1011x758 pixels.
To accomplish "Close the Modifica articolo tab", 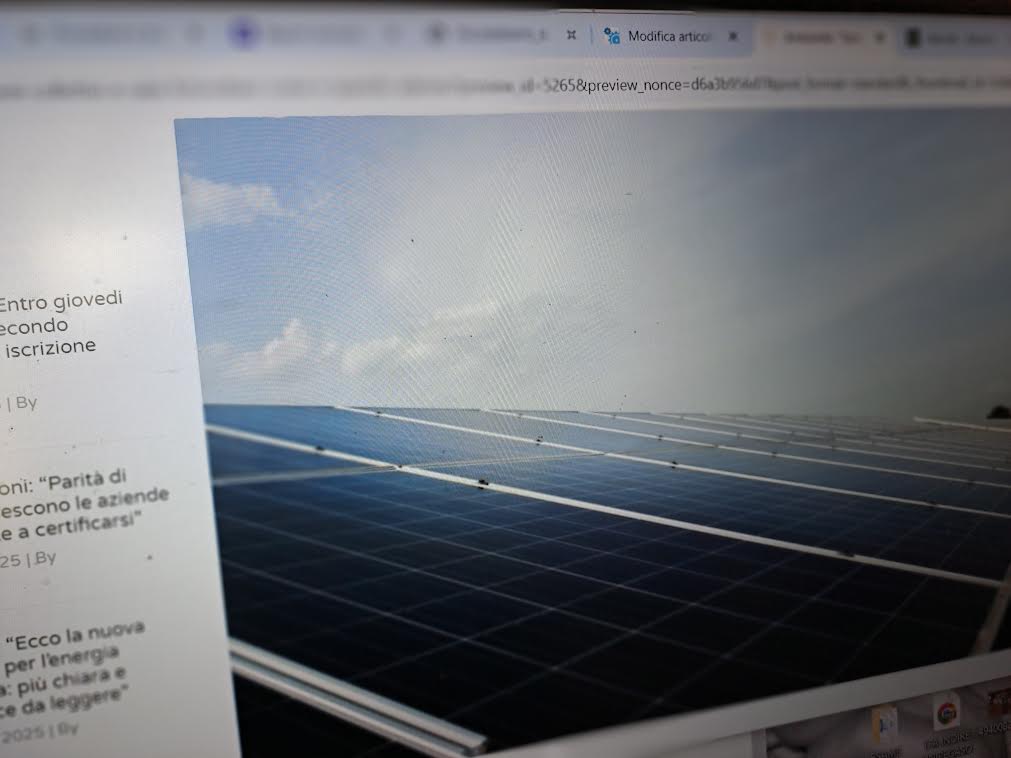I will [x=733, y=36].
